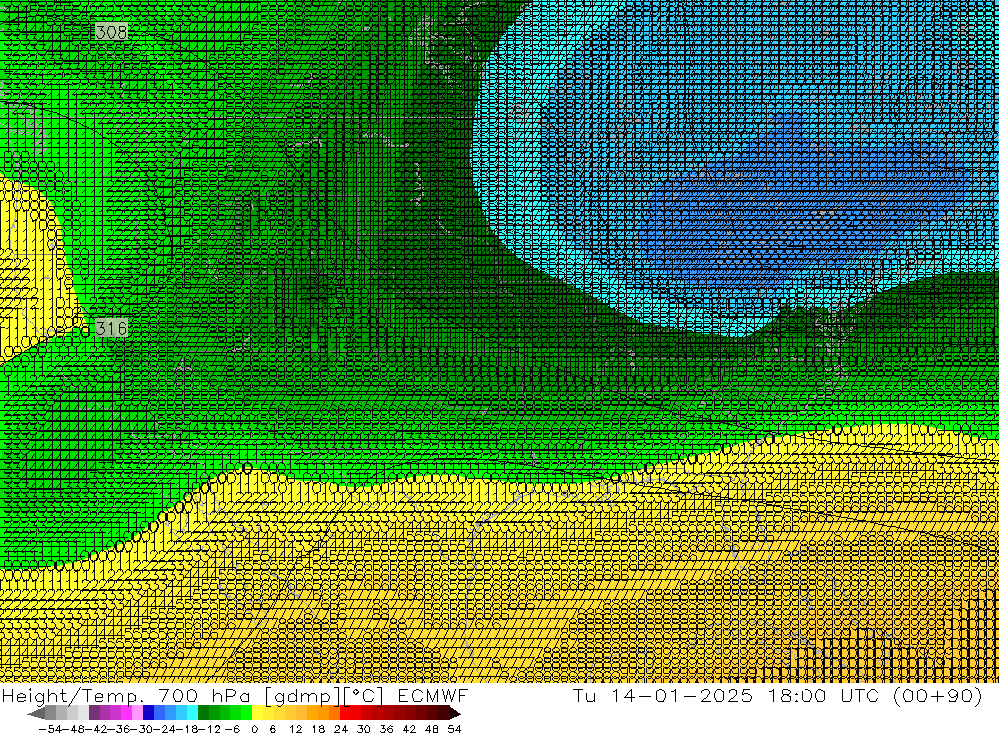Click the '700 hPa' level text
The height and width of the screenshot is (733, 1000).
(x=203, y=696)
